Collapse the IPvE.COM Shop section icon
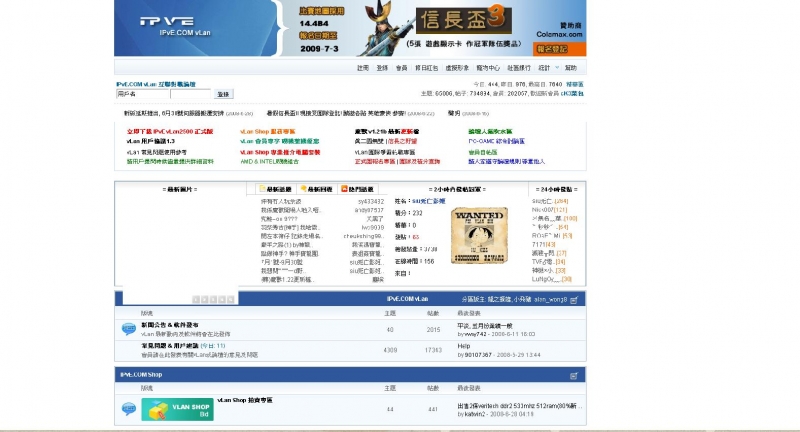 tap(574, 376)
